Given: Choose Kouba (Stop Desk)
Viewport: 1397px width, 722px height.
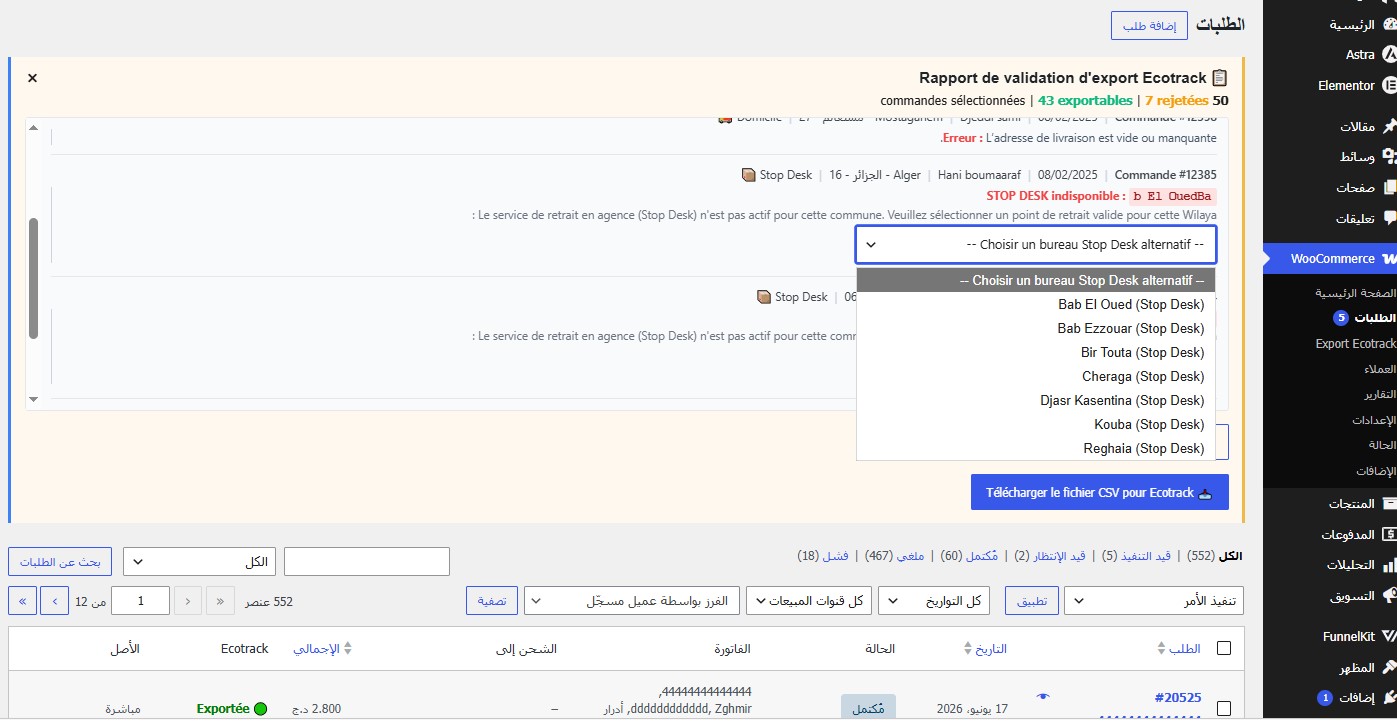Looking at the screenshot, I should pos(1036,424).
